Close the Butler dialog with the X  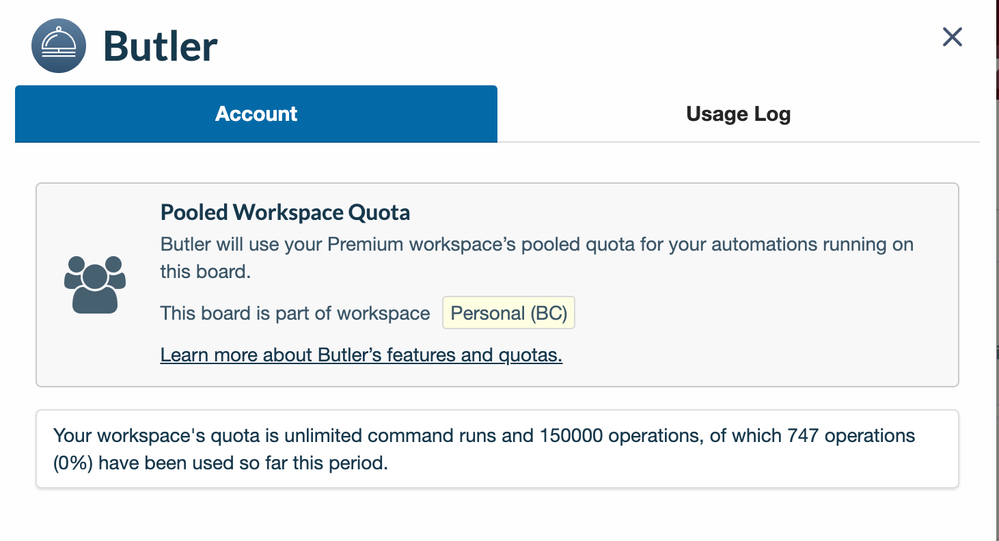click(952, 38)
